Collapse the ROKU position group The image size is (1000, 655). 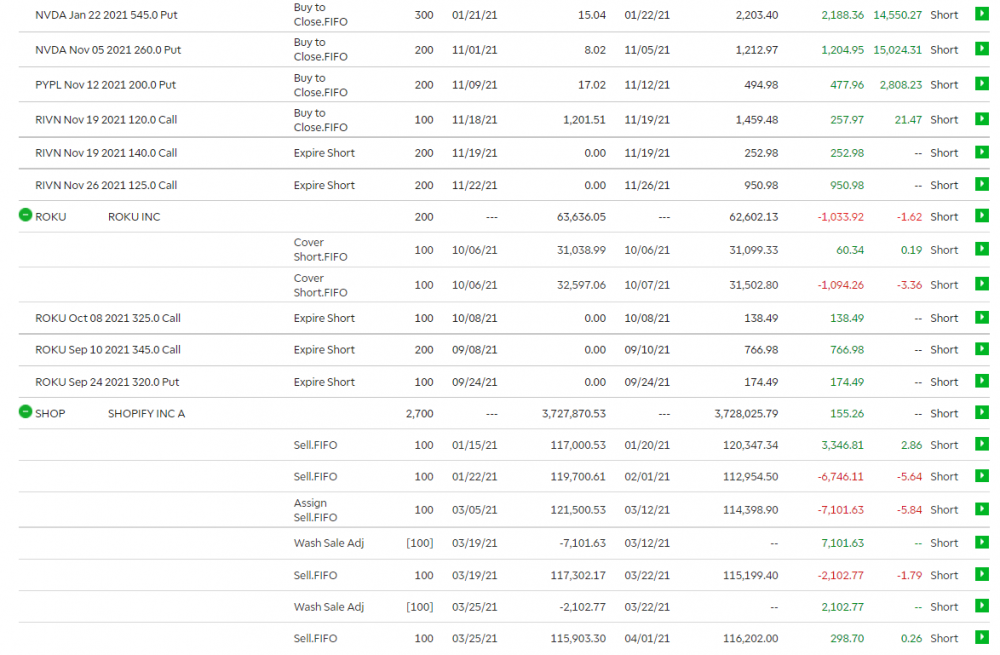point(26,216)
